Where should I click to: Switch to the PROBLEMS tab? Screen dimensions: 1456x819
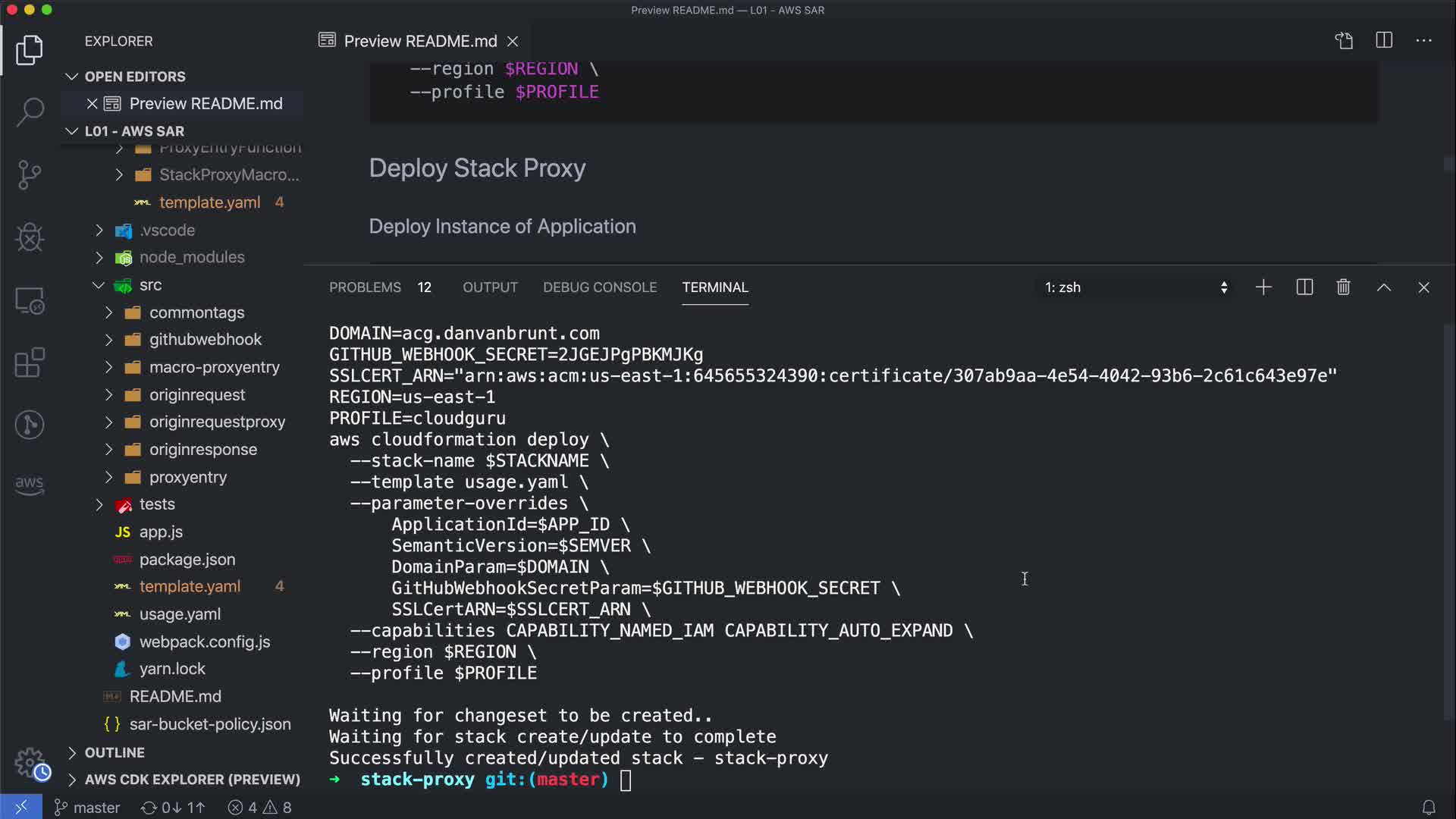coord(365,287)
